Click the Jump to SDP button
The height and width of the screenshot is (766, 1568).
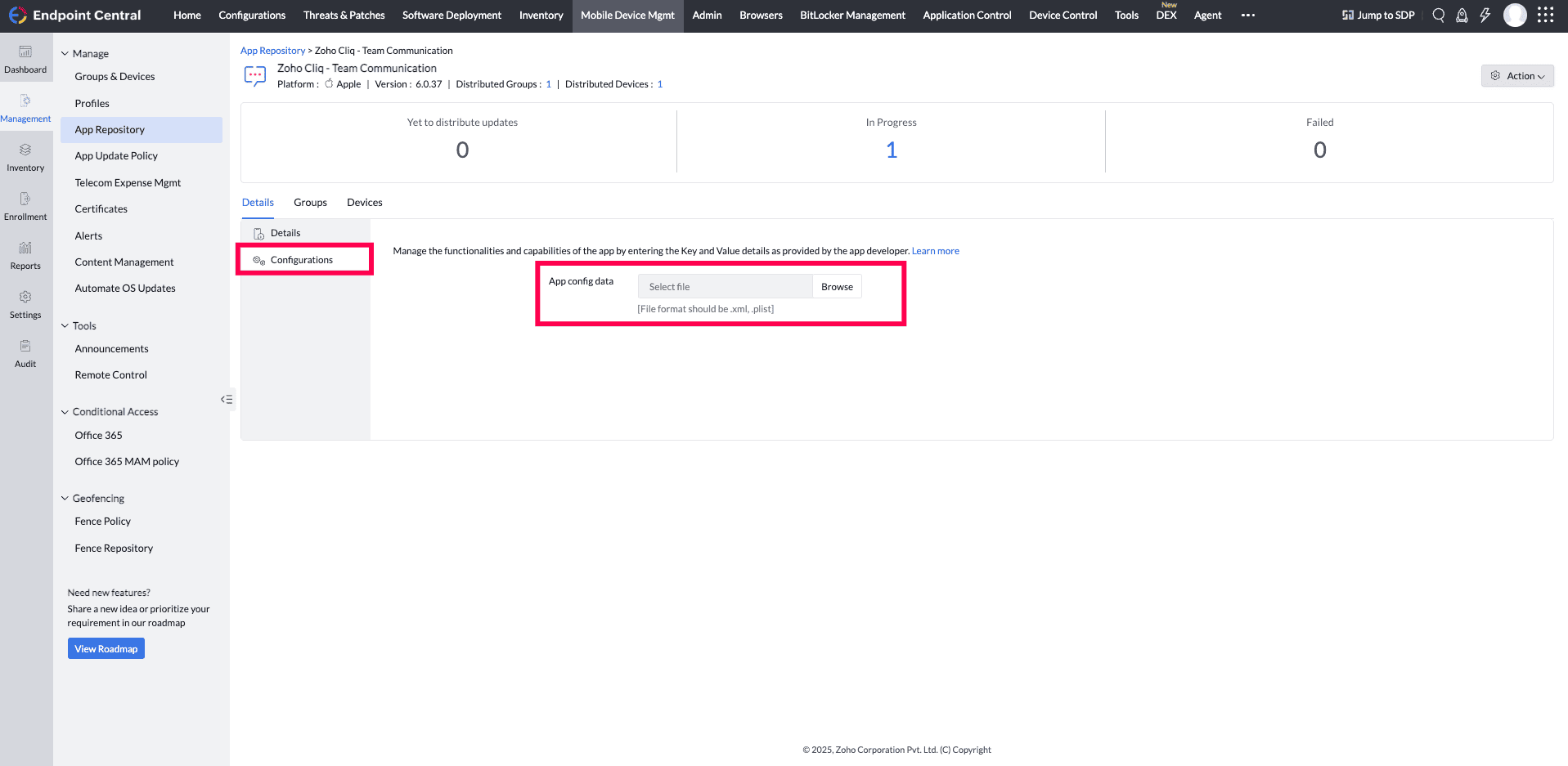tap(1378, 16)
